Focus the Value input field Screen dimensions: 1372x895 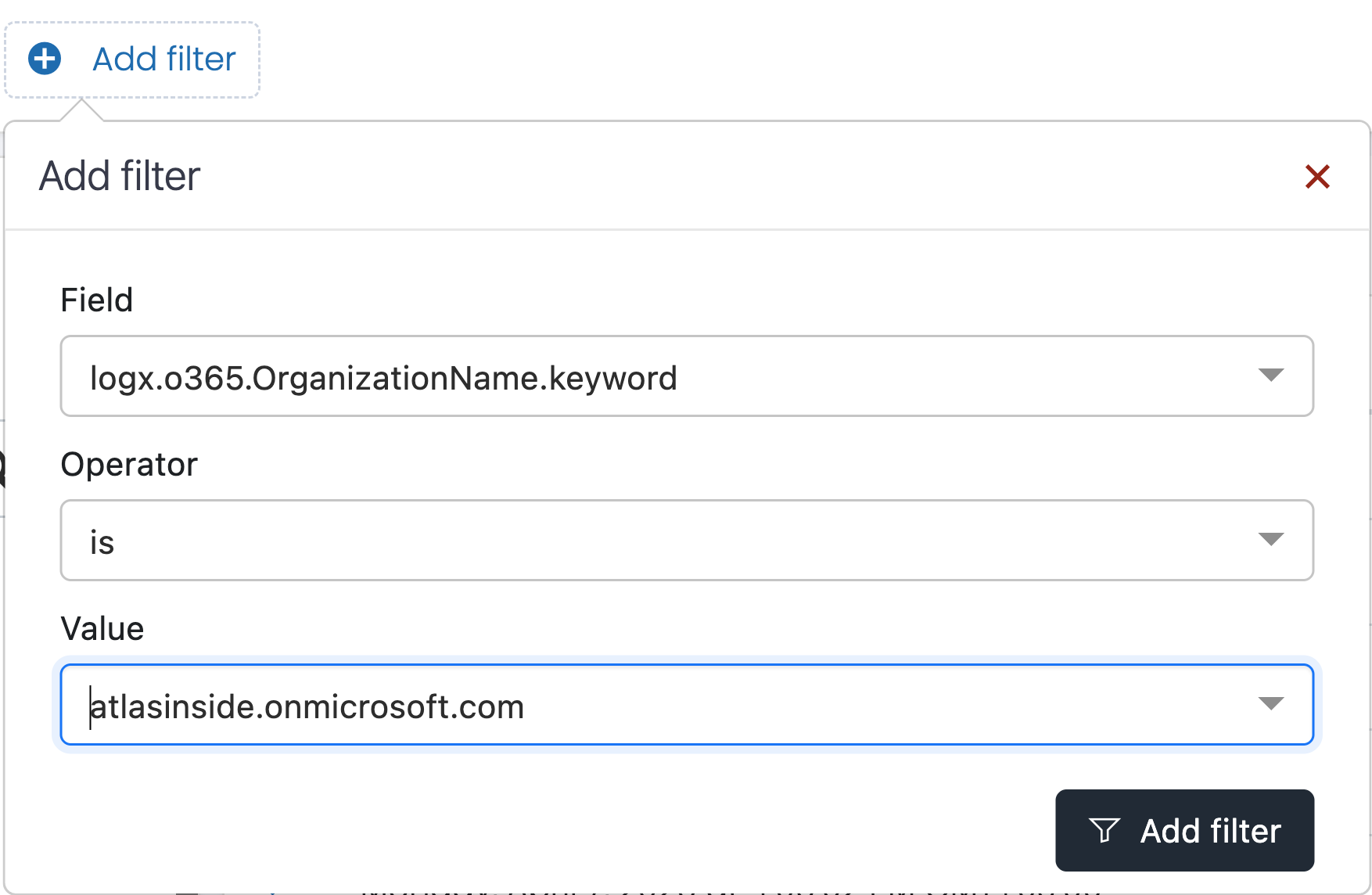tap(860, 705)
